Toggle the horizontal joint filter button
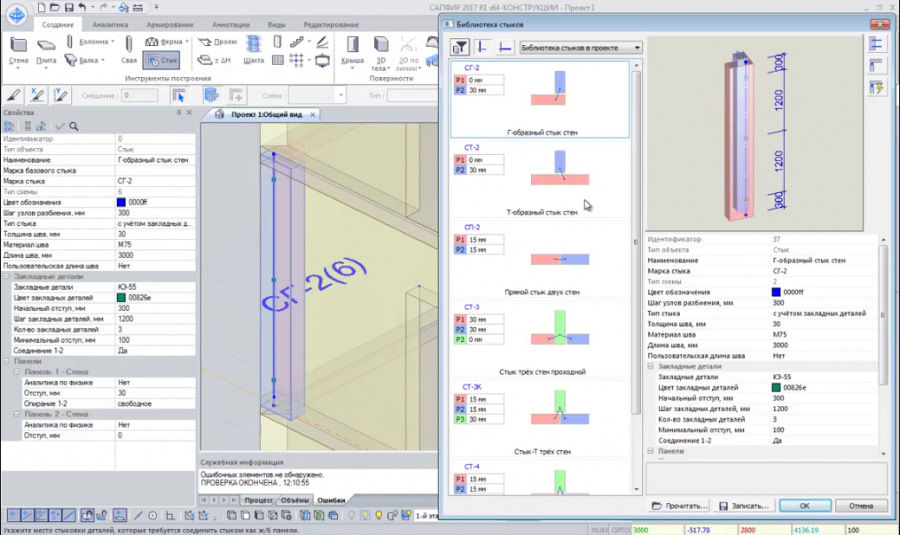The image size is (900, 535). click(x=504, y=47)
